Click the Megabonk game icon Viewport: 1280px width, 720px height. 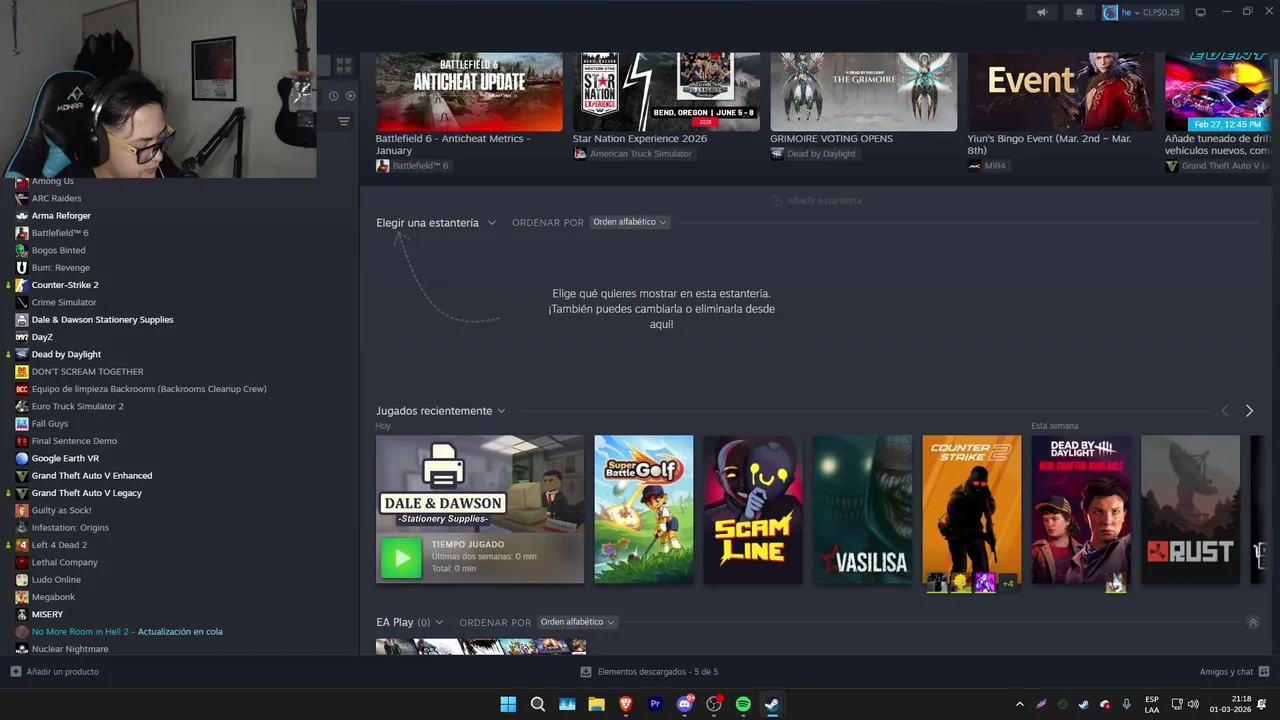22,597
